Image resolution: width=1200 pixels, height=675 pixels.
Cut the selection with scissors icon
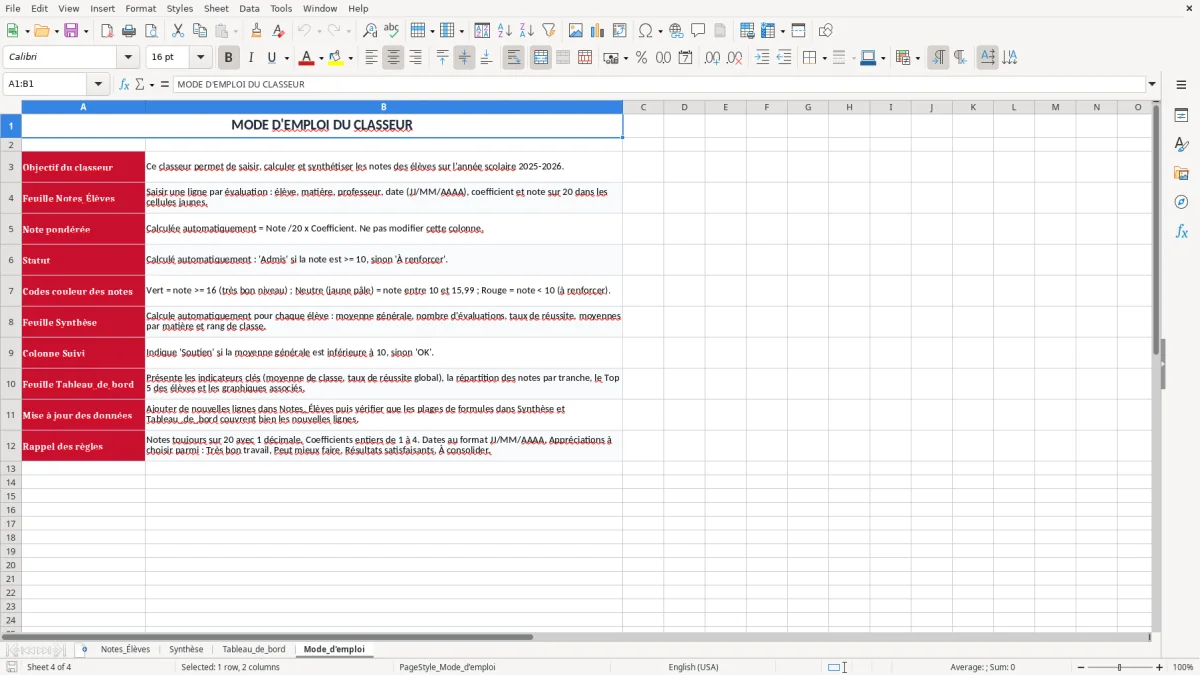(177, 31)
